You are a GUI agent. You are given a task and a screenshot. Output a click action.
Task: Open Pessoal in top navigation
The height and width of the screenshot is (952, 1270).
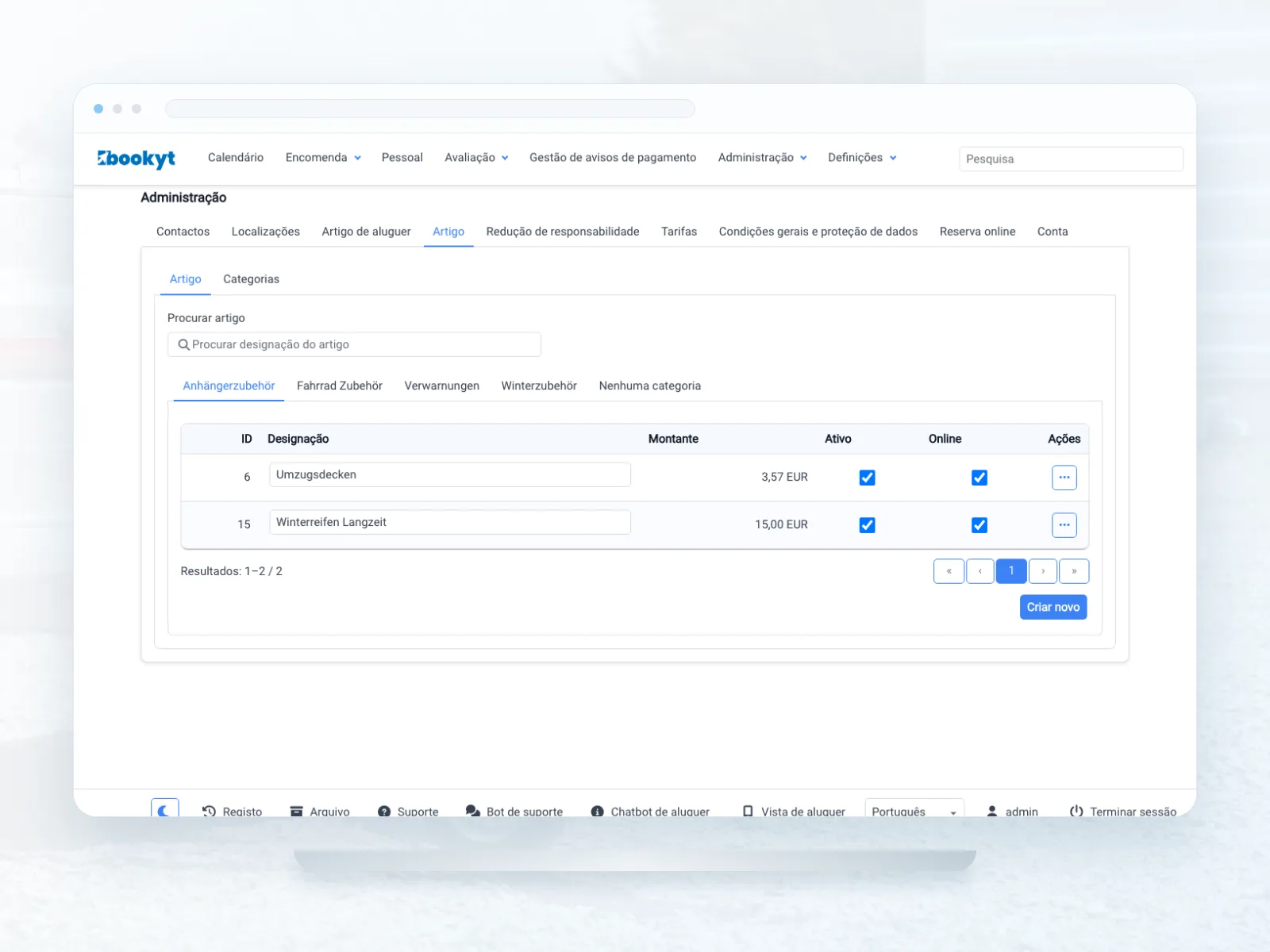point(402,158)
